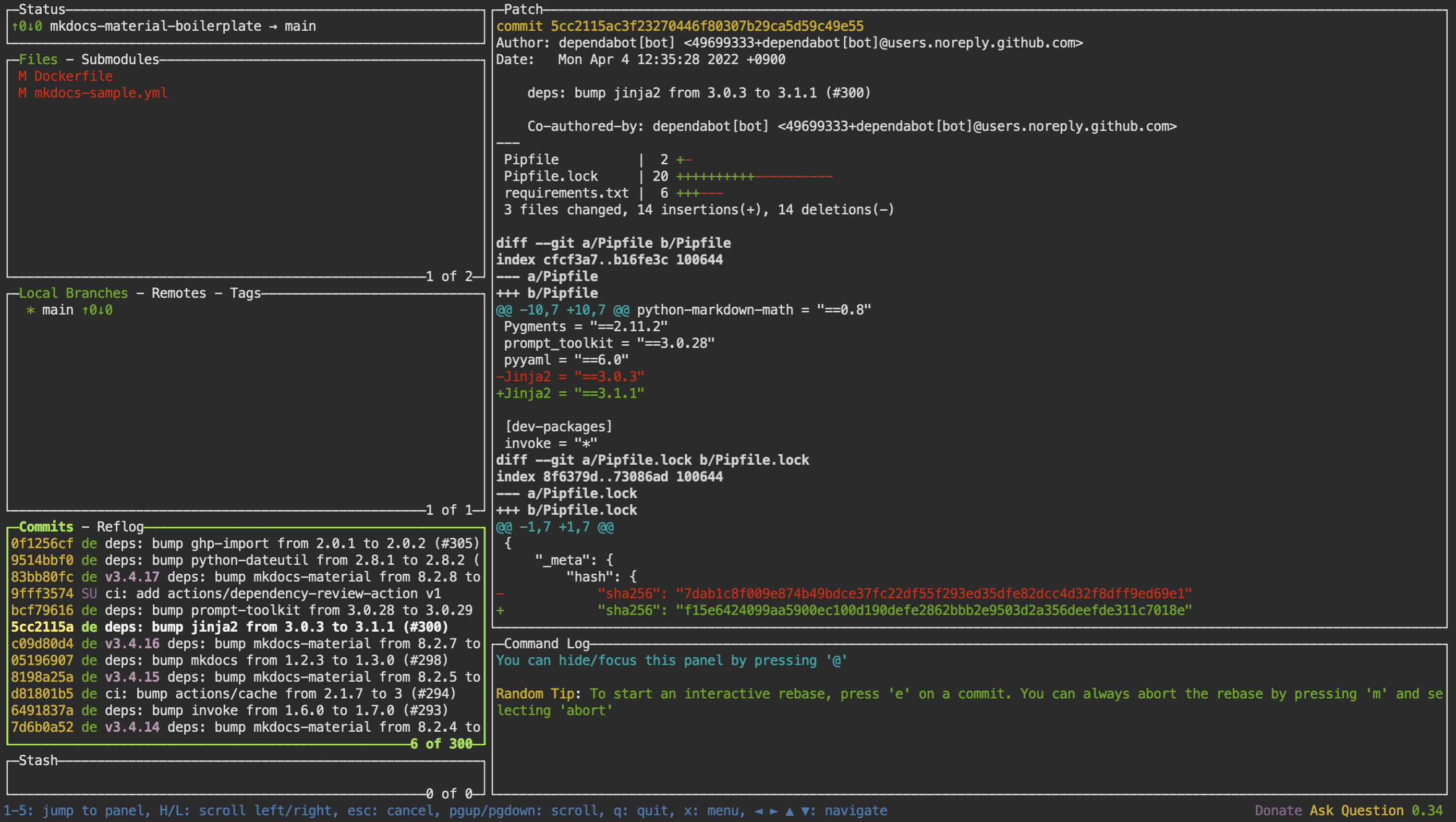Switch to the Submodules tab

120,59
